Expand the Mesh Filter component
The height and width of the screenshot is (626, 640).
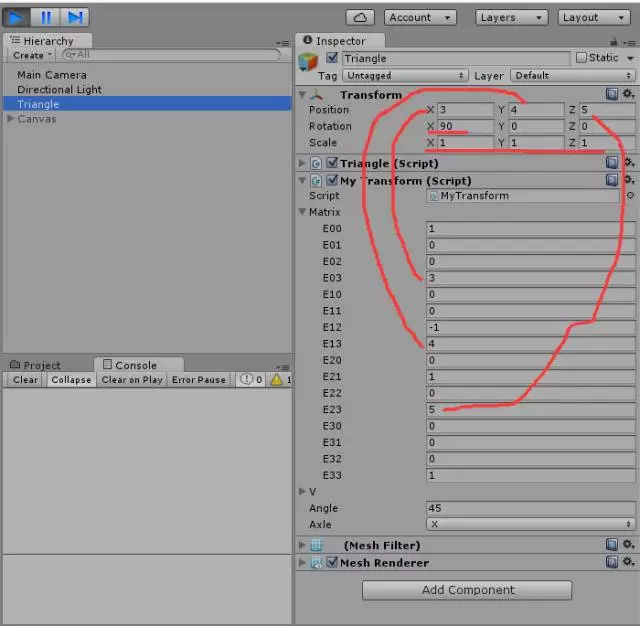pyautogui.click(x=302, y=545)
